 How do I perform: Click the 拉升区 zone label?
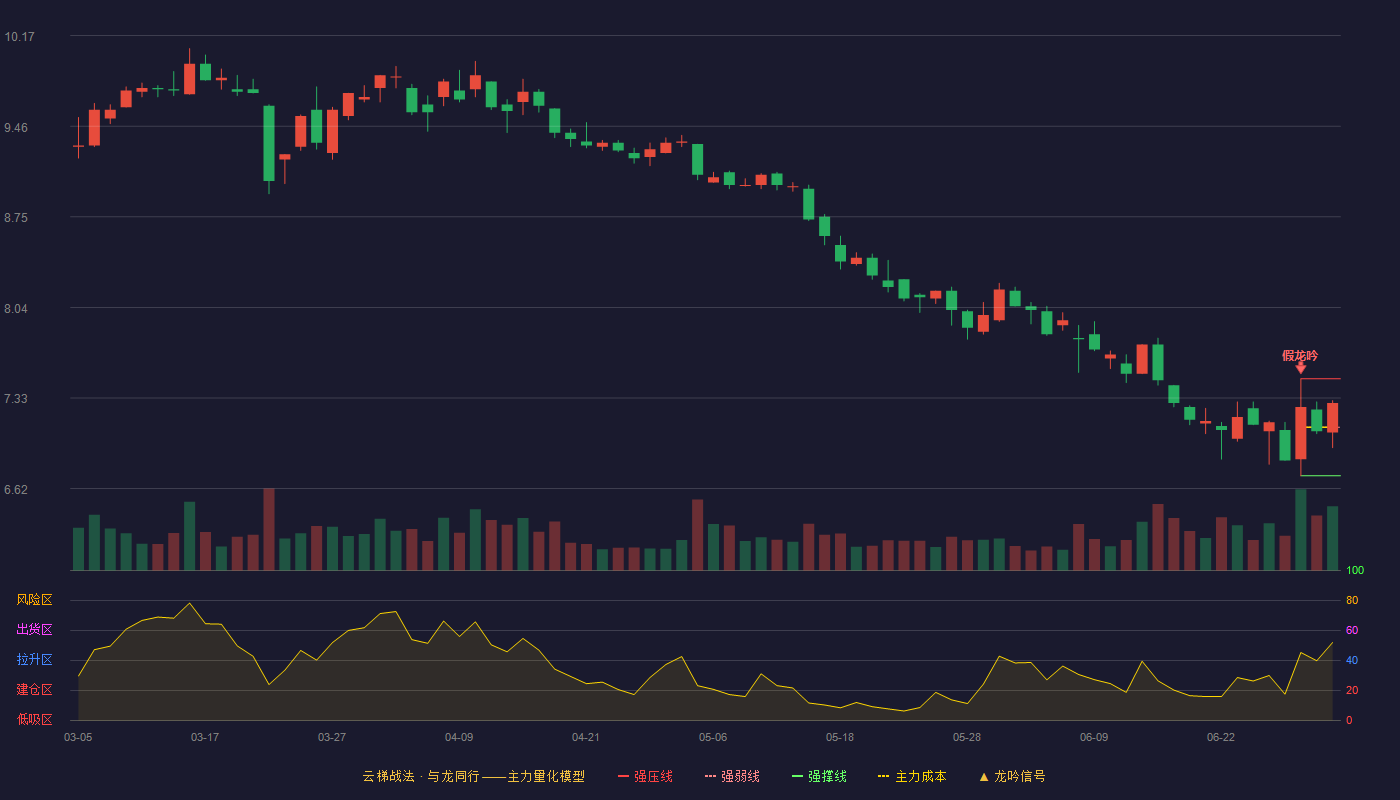(34, 660)
